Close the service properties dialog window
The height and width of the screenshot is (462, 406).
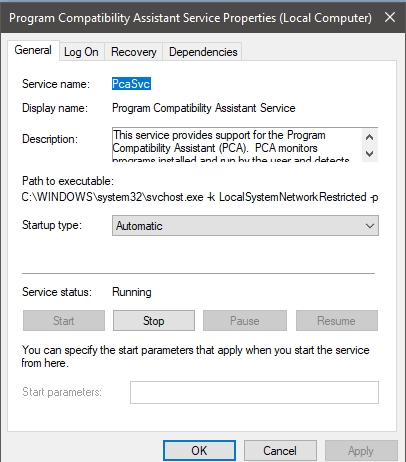[390, 17]
